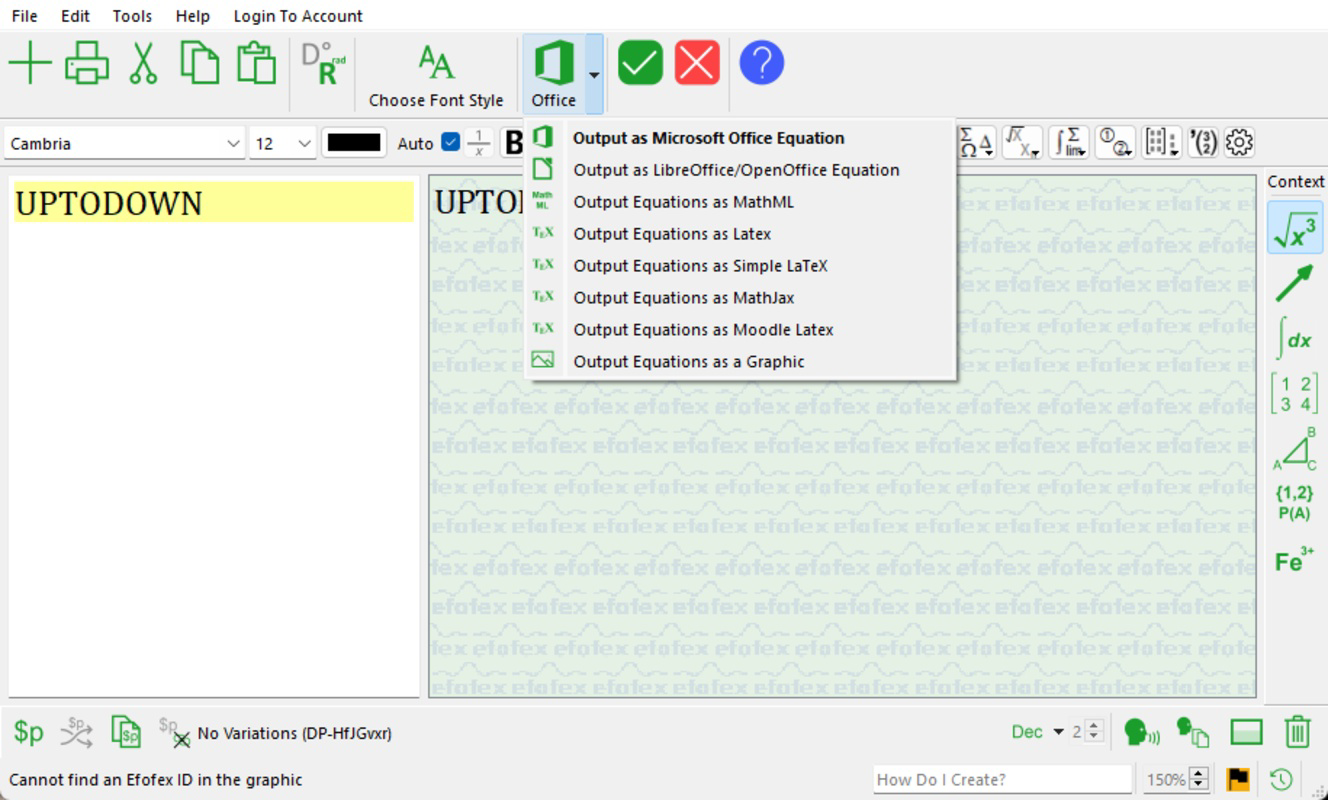Click UPTODOWN in the equation editor
Screen dimensions: 1328x800
pyautogui.click(x=108, y=203)
